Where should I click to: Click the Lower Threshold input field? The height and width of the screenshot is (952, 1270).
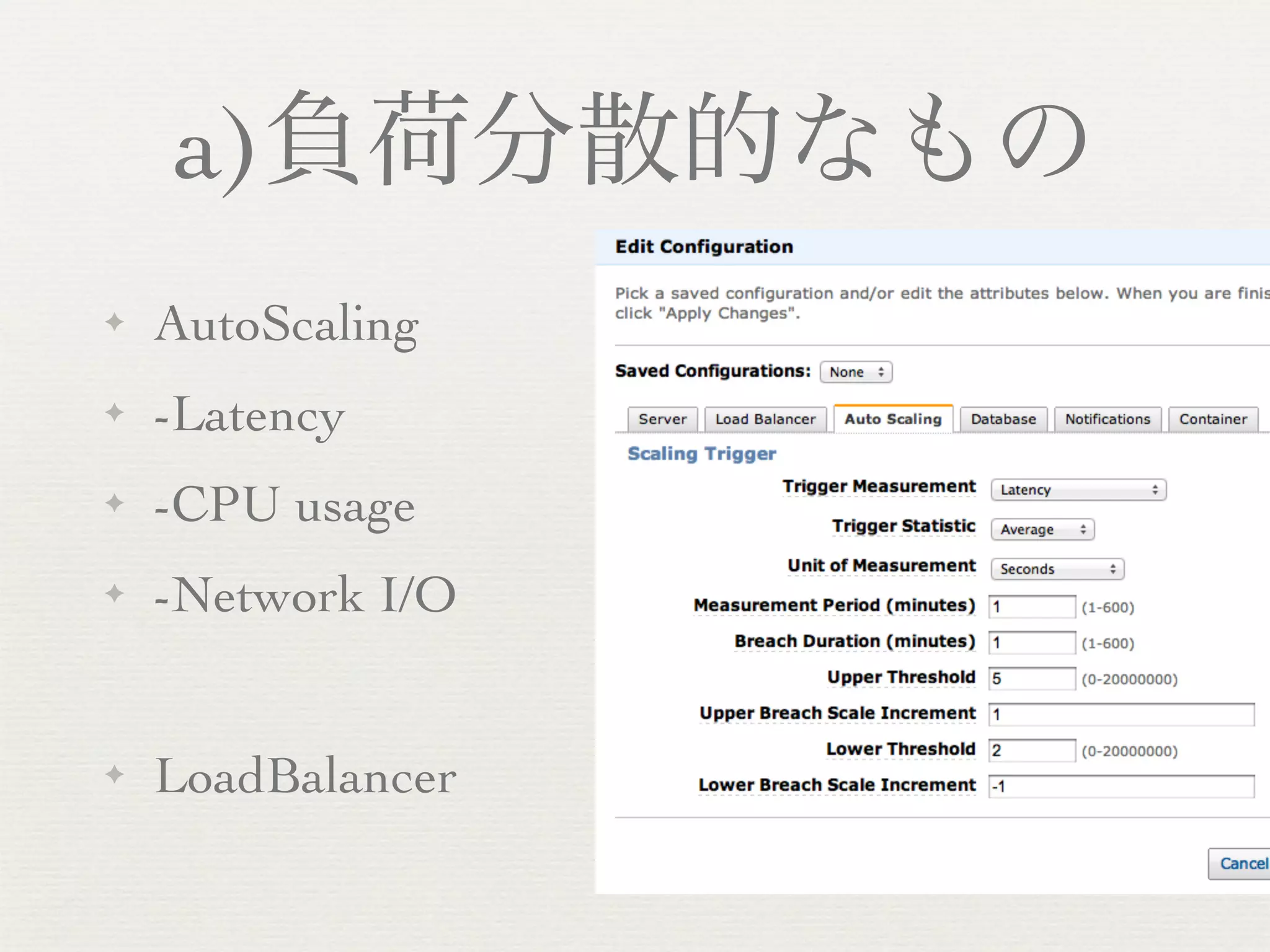coord(1032,751)
